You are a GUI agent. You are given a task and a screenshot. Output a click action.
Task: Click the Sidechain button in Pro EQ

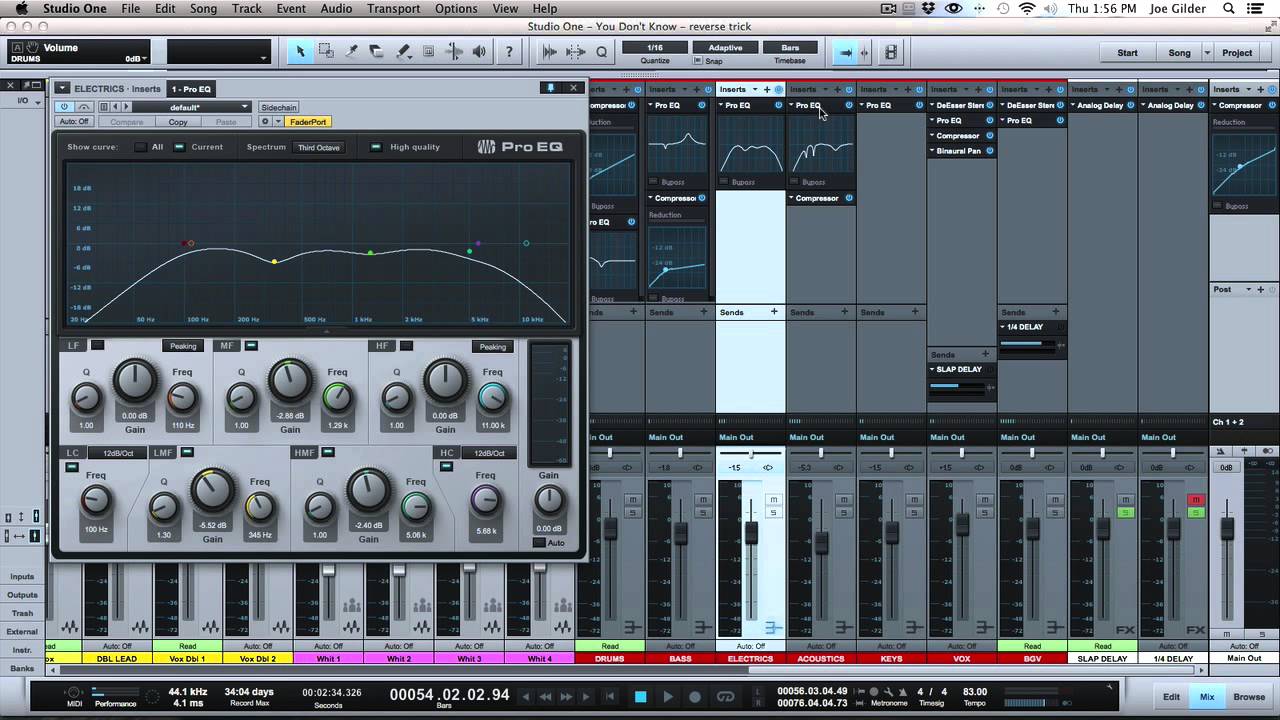point(279,107)
